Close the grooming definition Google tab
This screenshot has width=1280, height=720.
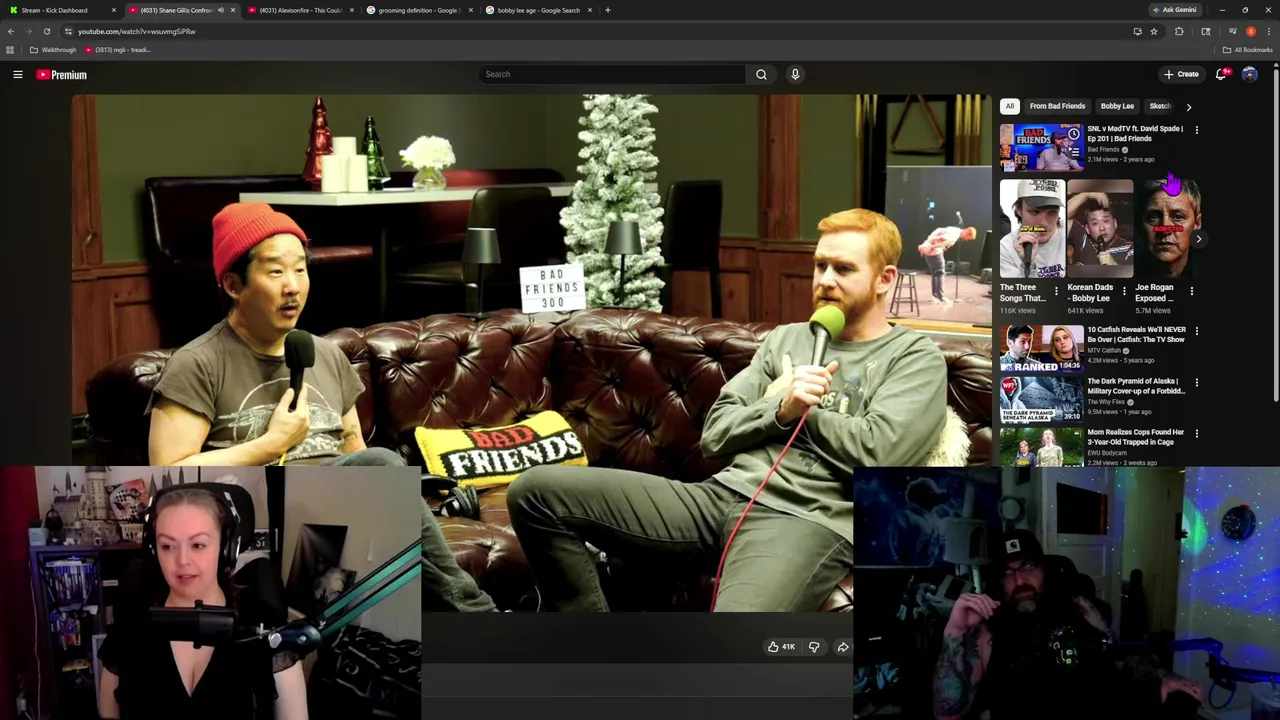470,10
